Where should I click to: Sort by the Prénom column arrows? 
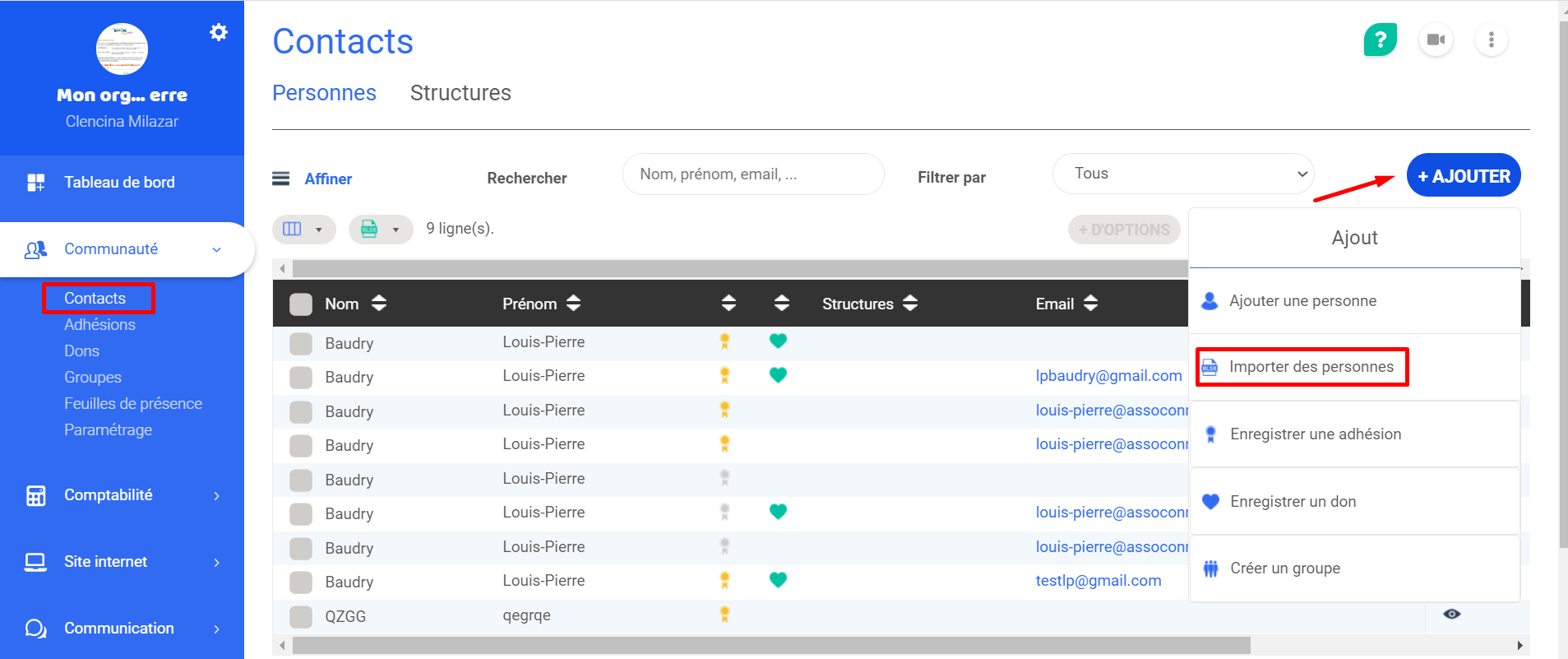point(573,304)
